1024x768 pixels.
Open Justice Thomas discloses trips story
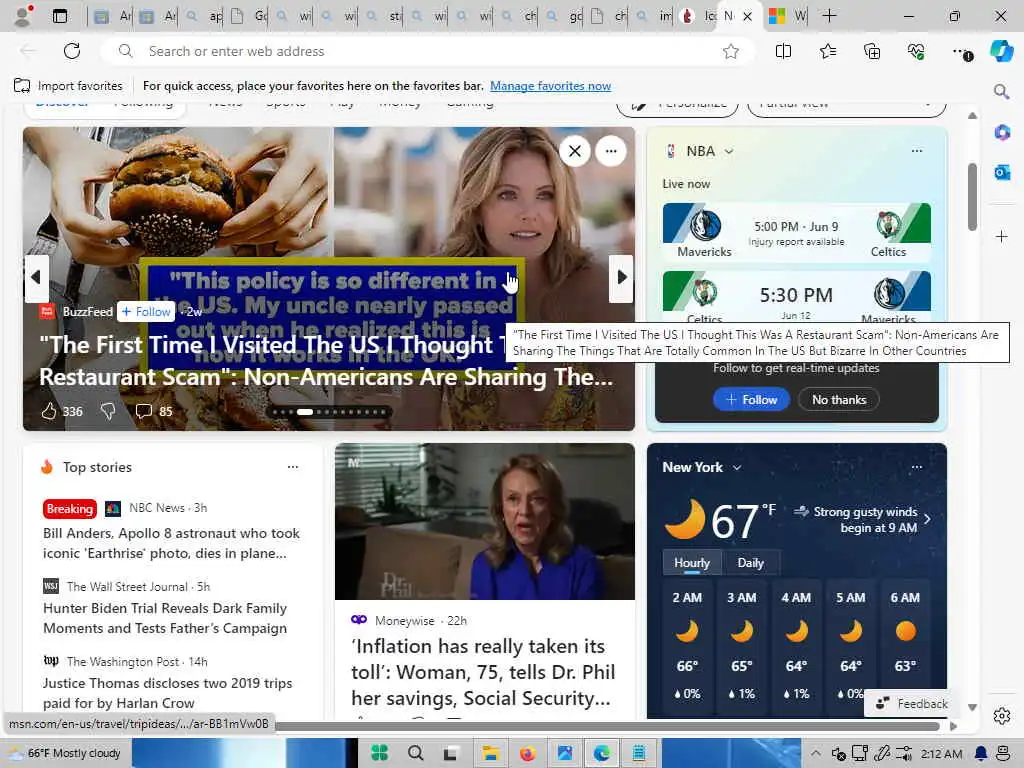pyautogui.click(x=167, y=693)
